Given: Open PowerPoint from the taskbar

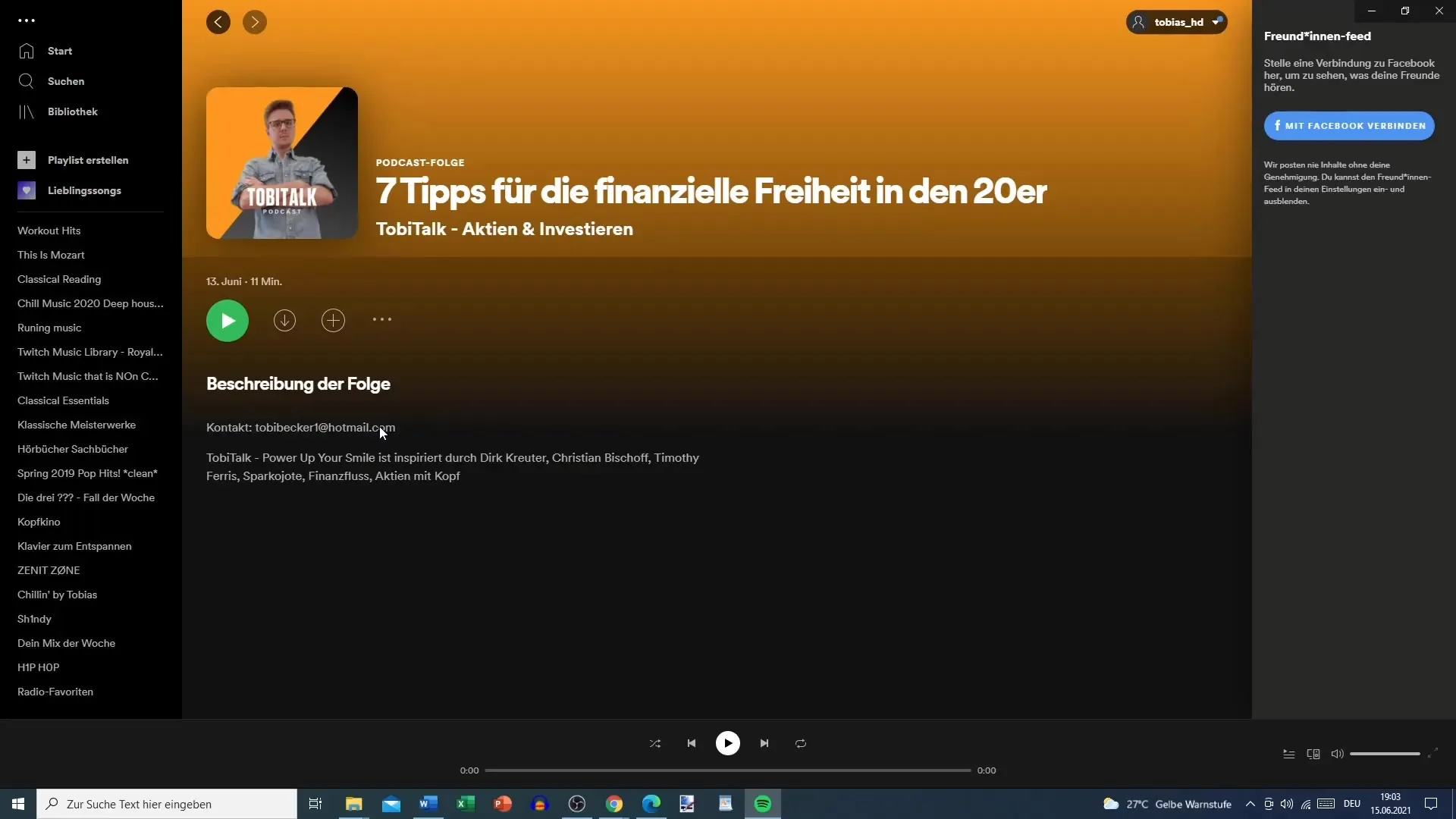Looking at the screenshot, I should [x=502, y=804].
